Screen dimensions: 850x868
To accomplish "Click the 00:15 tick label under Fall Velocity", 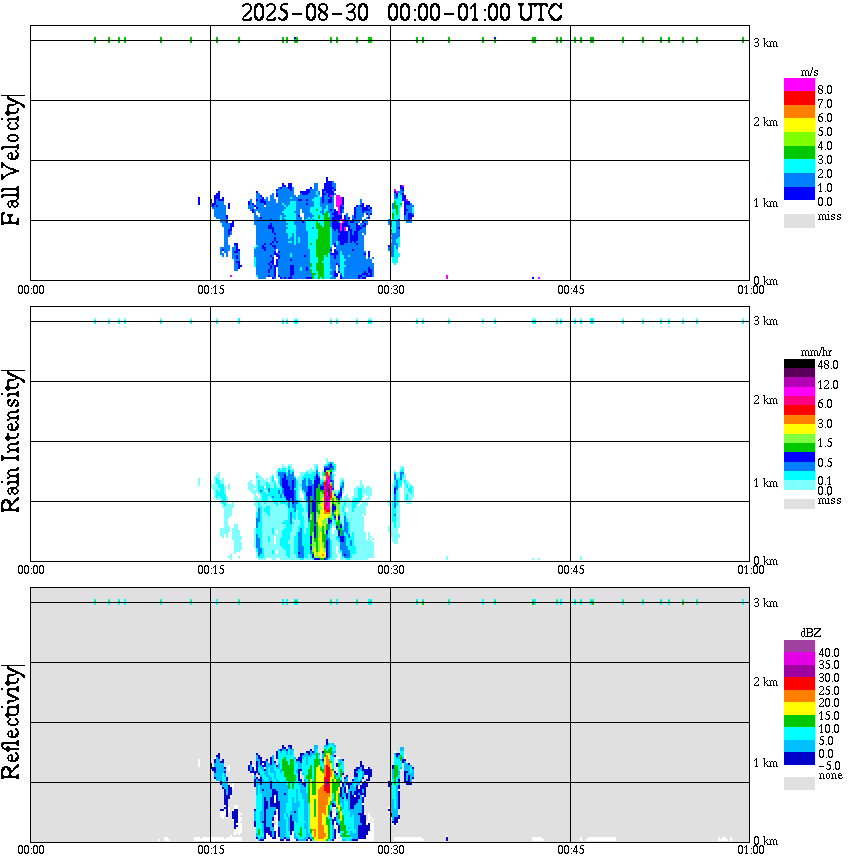I will [x=211, y=290].
